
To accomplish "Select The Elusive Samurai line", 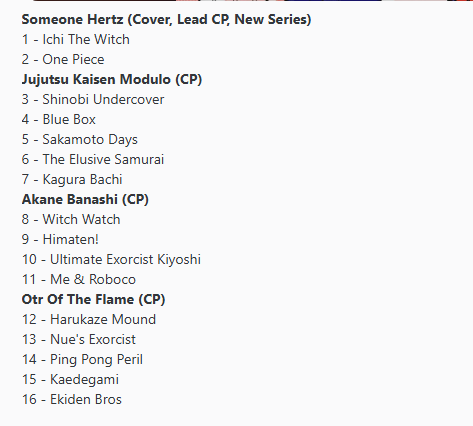I will (x=93, y=160).
